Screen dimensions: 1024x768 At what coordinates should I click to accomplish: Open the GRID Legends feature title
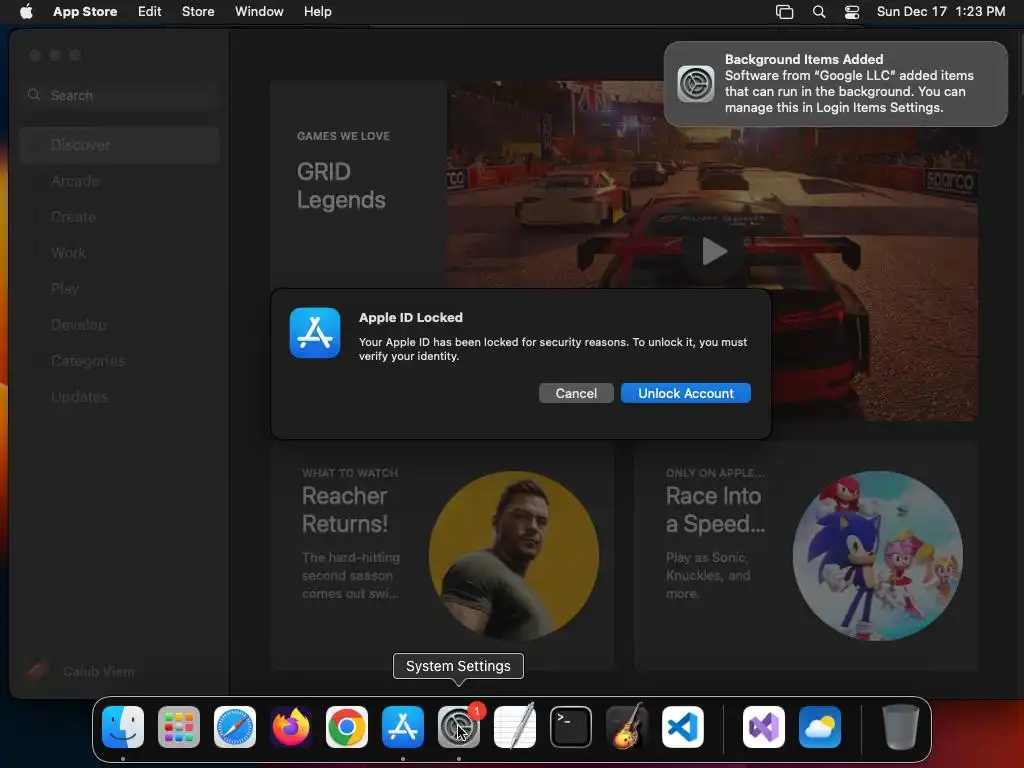(x=341, y=185)
